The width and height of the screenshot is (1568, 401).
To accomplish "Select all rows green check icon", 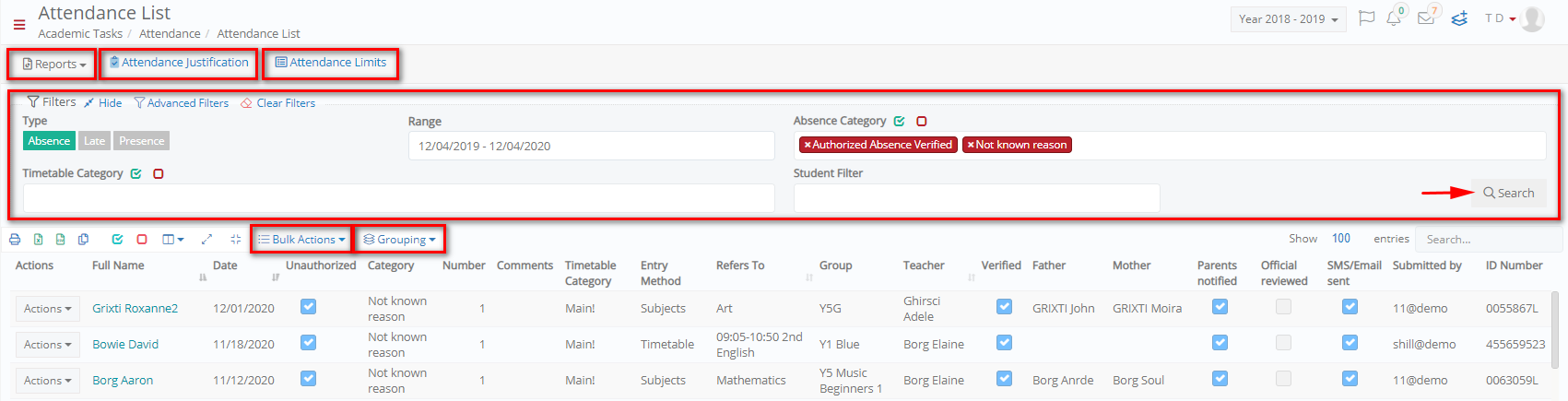I will (x=117, y=239).
